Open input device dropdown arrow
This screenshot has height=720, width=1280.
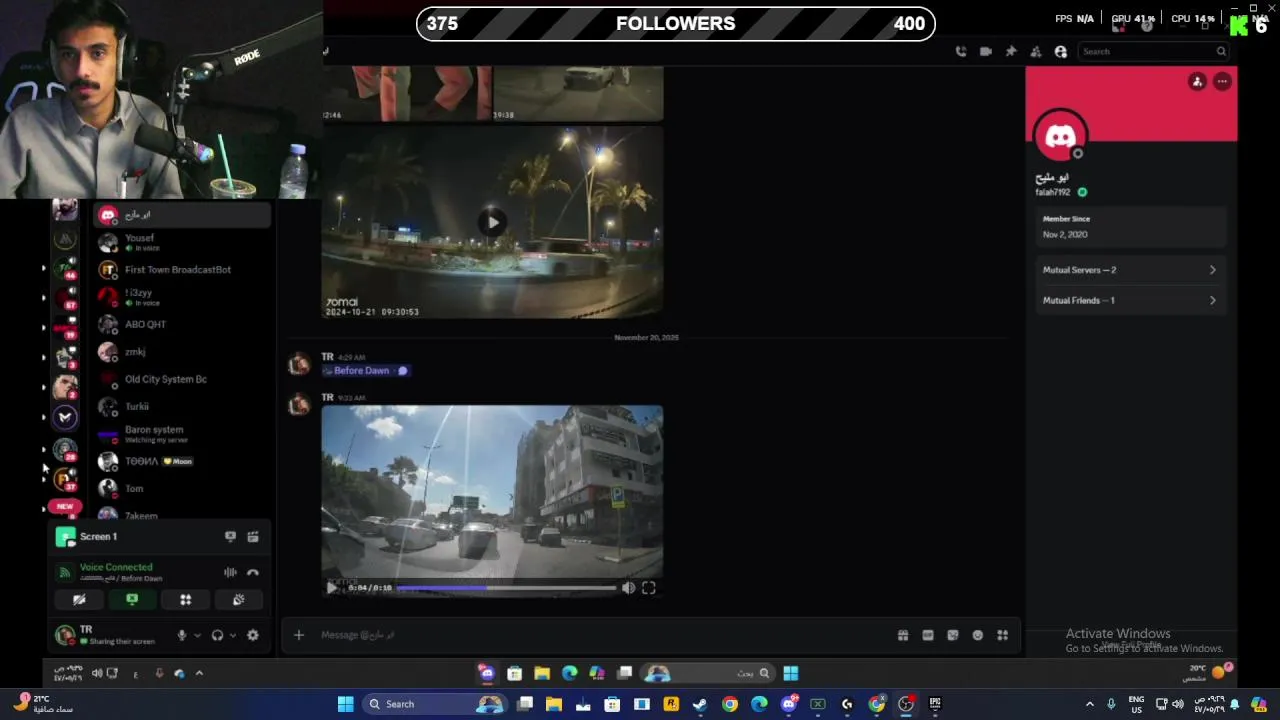pyautogui.click(x=197, y=635)
